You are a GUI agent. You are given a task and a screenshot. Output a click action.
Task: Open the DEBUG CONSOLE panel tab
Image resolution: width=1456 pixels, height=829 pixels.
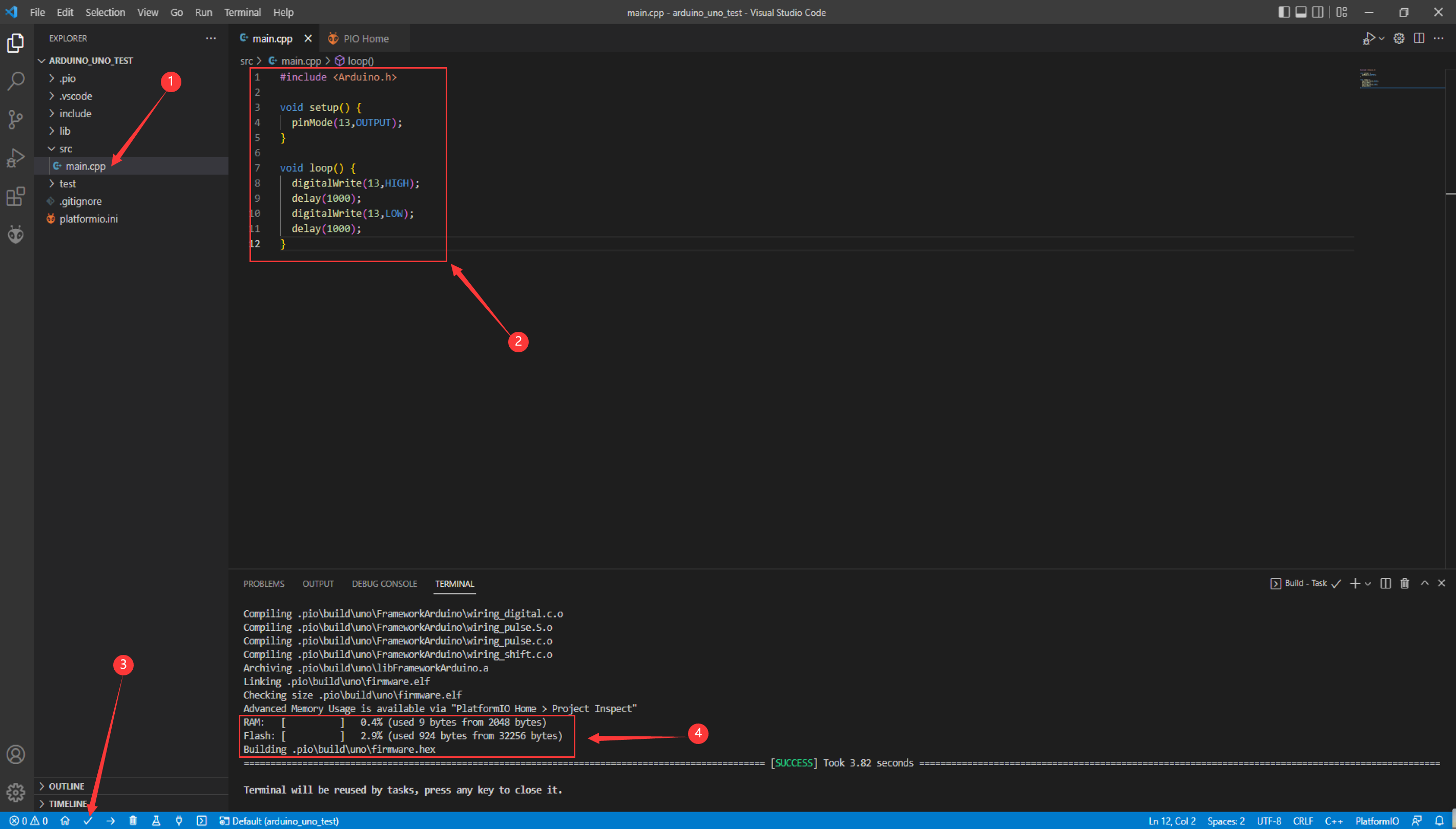(x=385, y=583)
